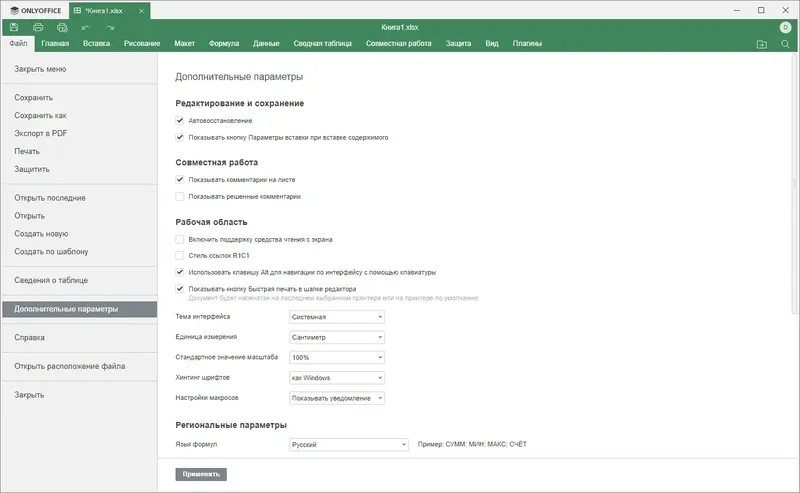The image size is (800, 493).
Task: Switch to the Сводная таблица tab
Action: tap(322, 43)
